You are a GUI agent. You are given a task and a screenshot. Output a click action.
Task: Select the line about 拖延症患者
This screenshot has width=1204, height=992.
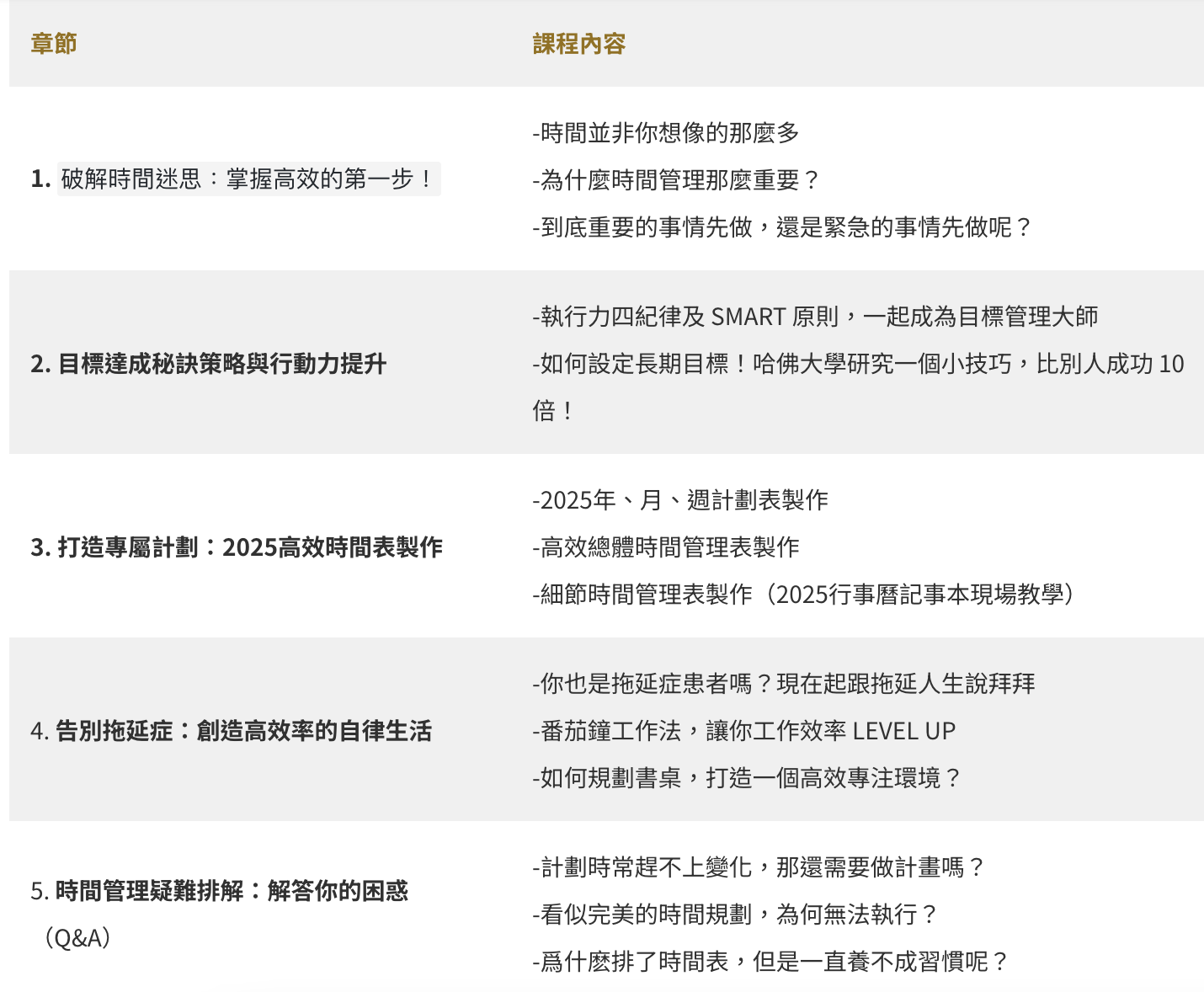tap(784, 684)
